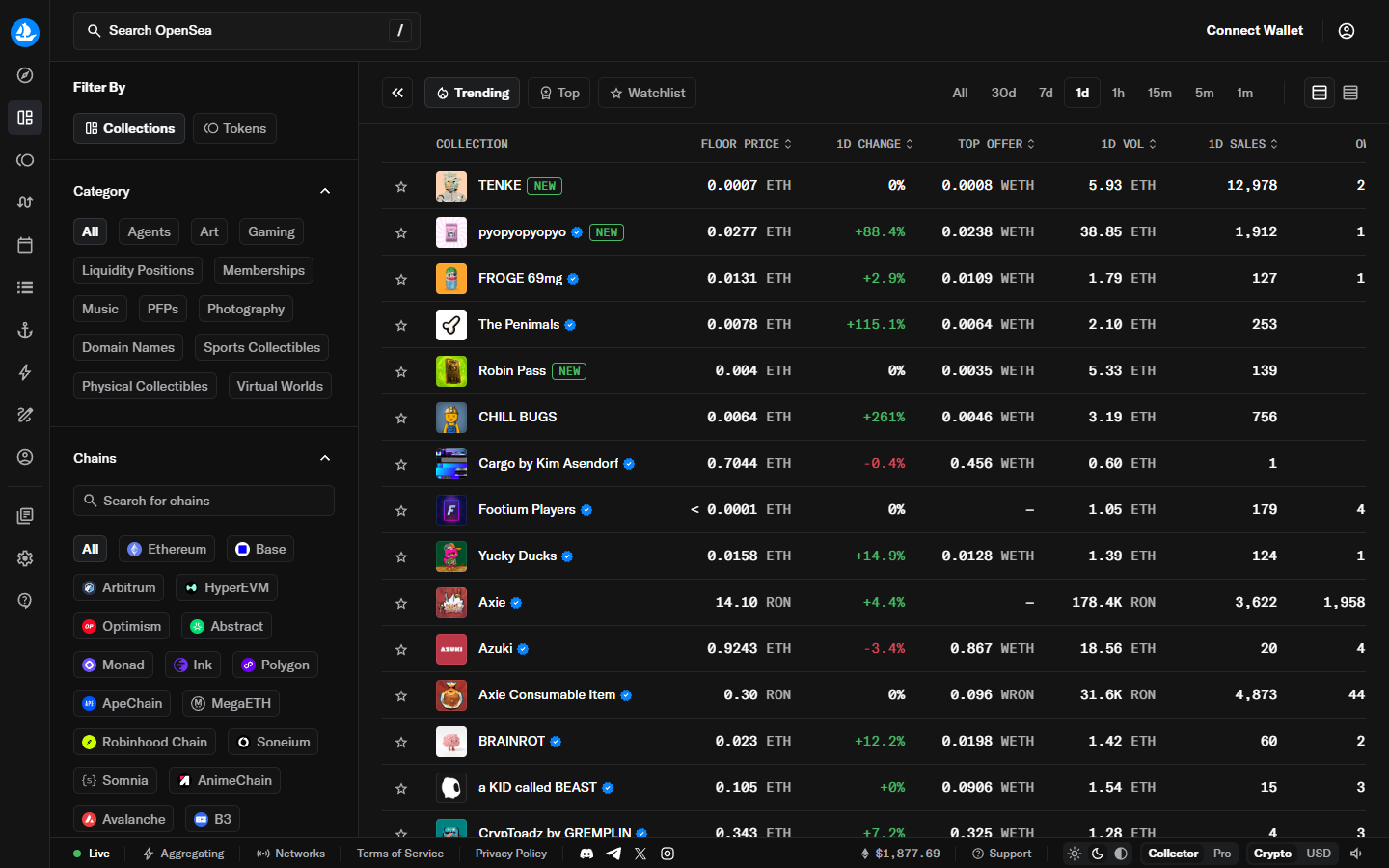Viewport: 1389px width, 868px height.
Task: Star Azuki collection for watchlist
Action: pos(401,649)
